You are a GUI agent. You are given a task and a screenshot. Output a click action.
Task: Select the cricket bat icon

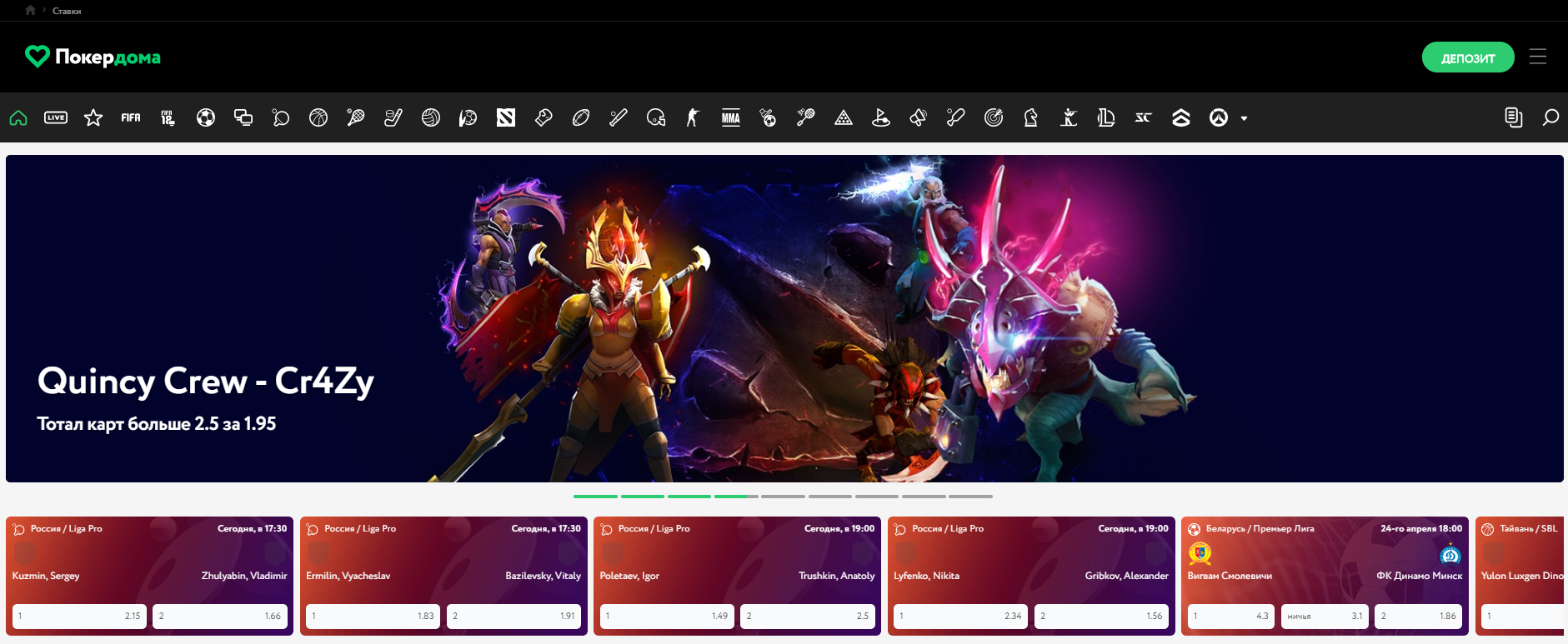point(956,117)
